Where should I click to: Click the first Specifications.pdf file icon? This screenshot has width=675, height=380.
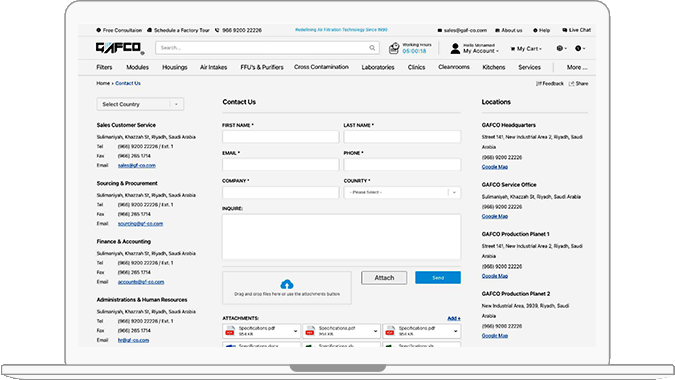[x=230, y=331]
